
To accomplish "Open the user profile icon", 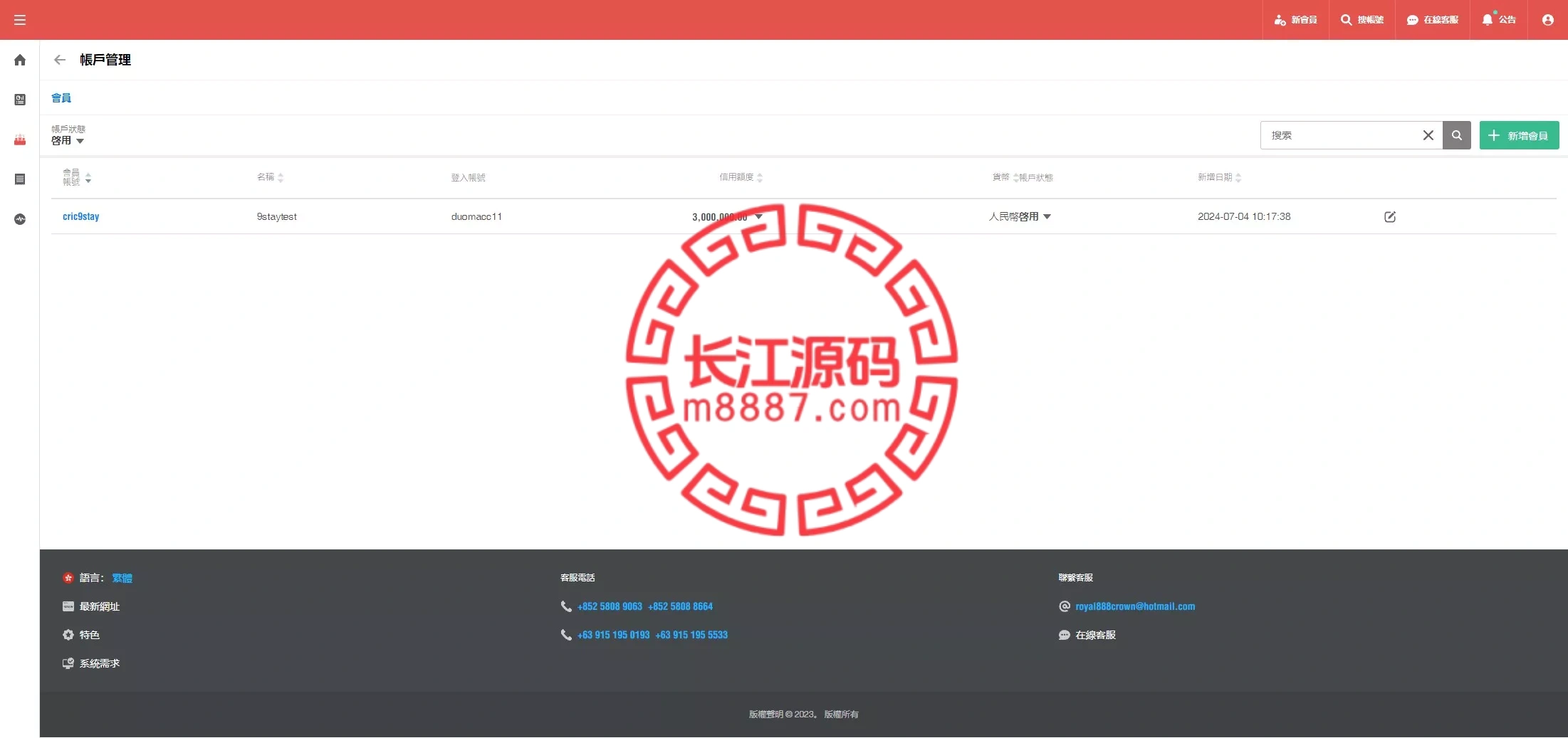I will click(1548, 20).
